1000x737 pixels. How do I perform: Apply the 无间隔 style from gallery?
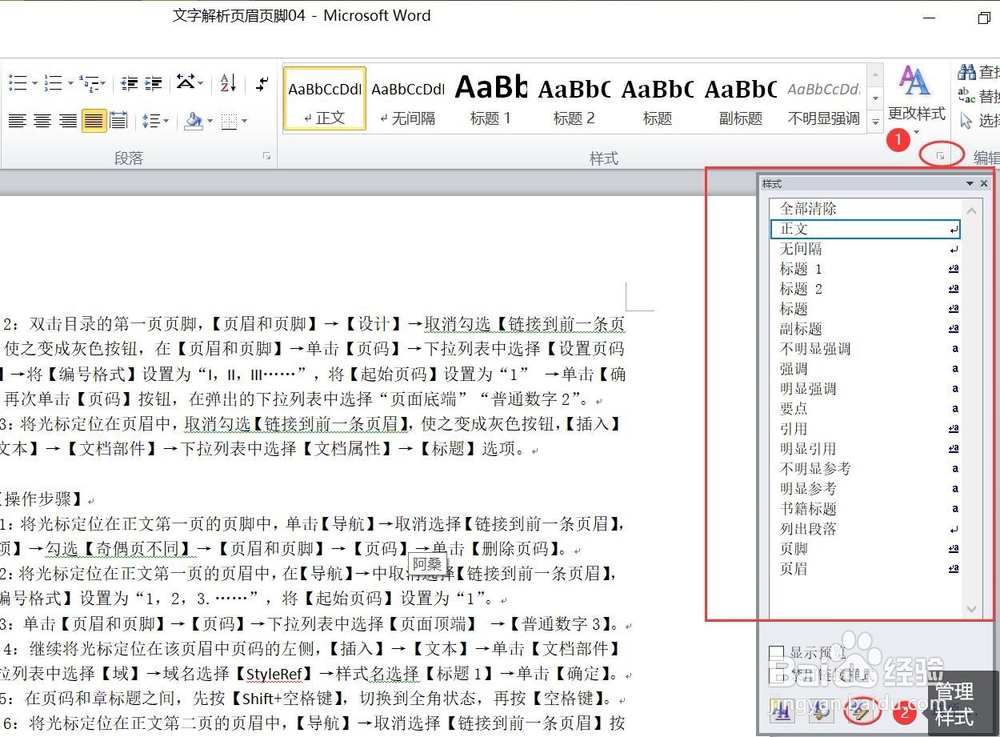click(x=408, y=99)
